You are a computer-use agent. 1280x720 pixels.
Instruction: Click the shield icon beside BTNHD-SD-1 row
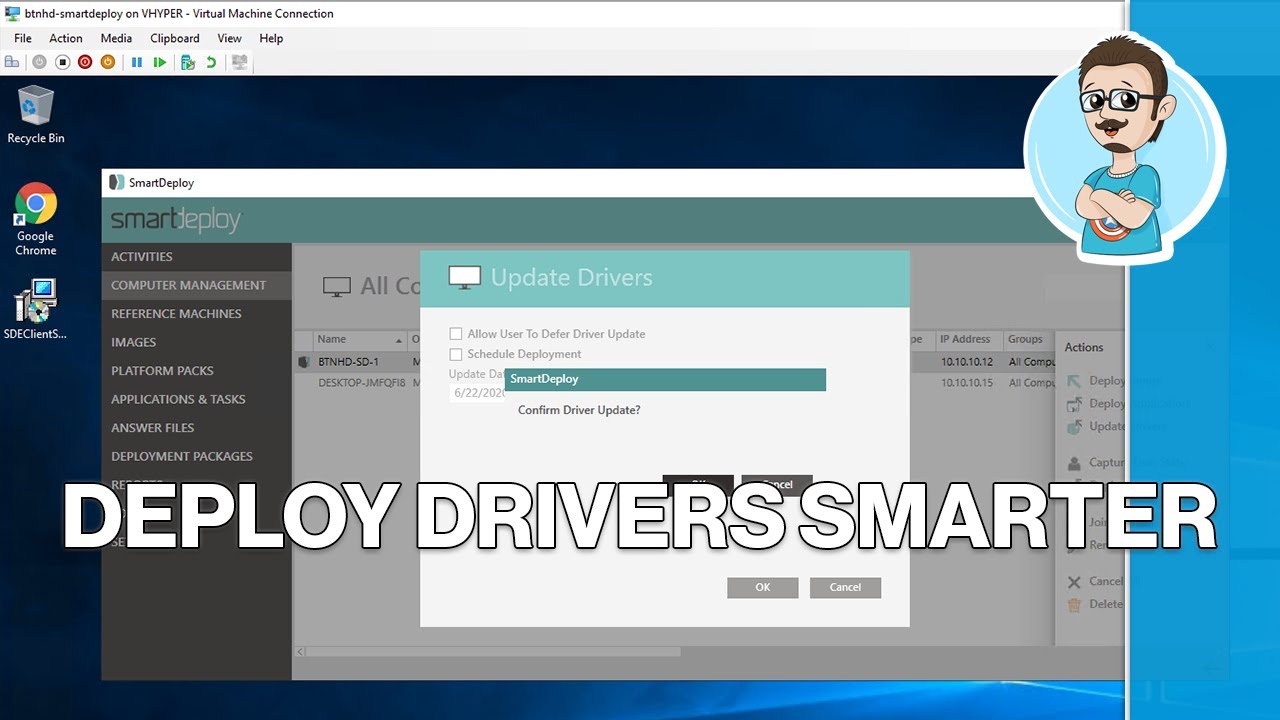(305, 362)
